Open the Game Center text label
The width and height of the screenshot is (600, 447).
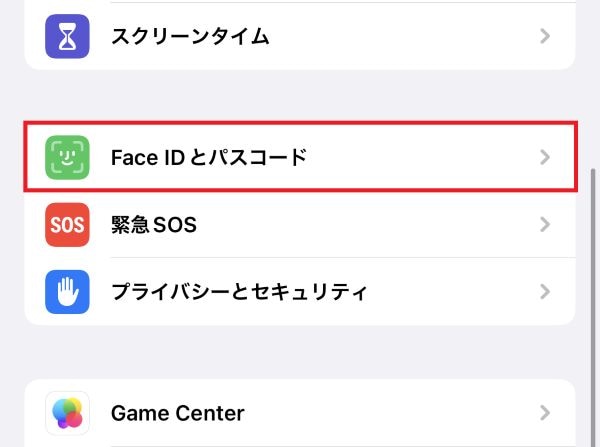pos(177,413)
